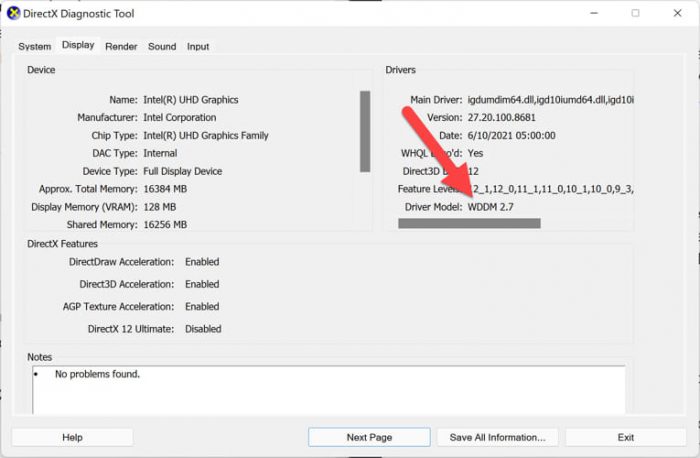Image resolution: width=700 pixels, height=458 pixels.
Task: Click the DirectX 12 Ultimate 'Disabled' value
Action: tap(203, 329)
